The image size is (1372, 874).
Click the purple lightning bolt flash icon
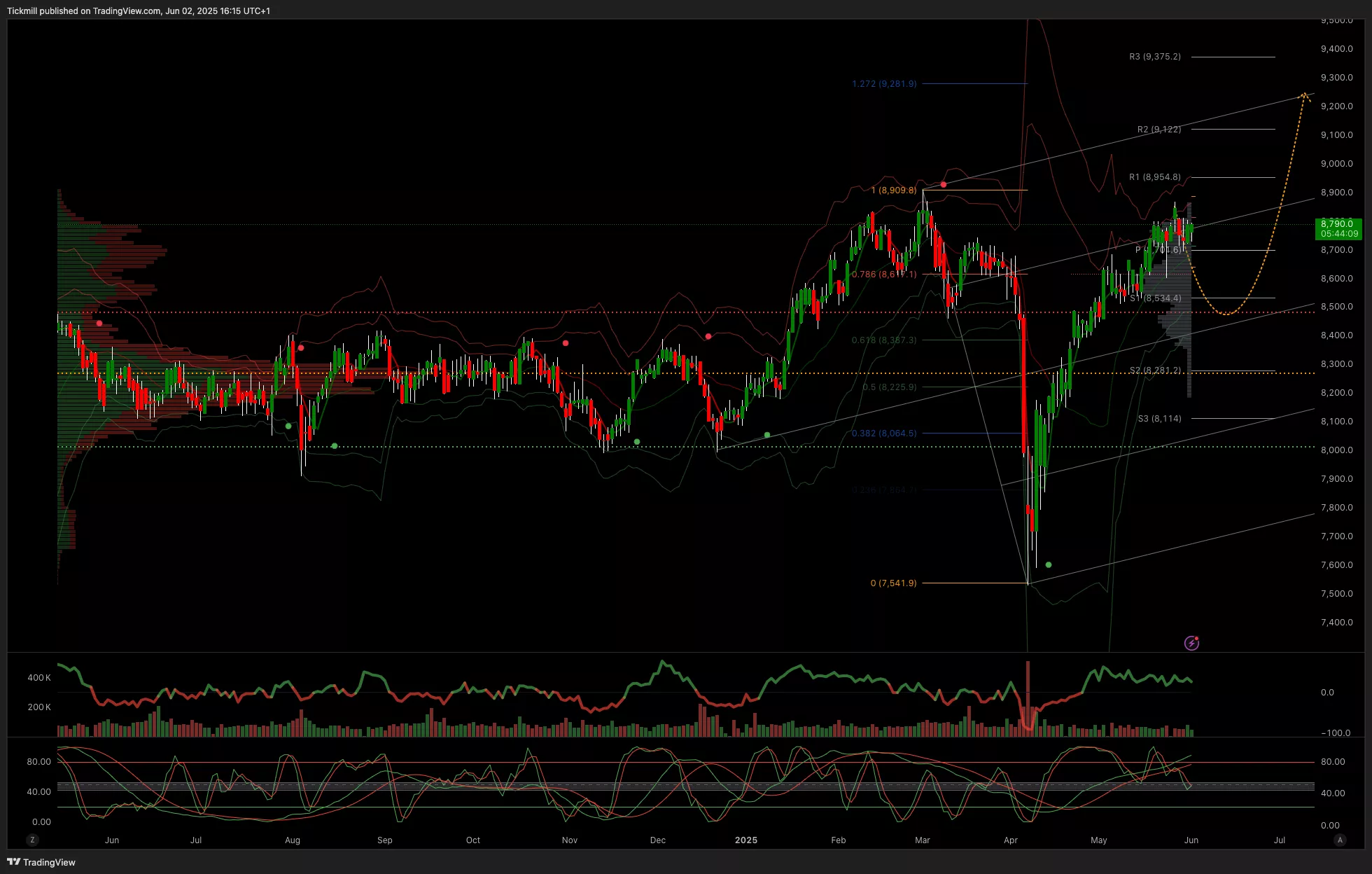[1191, 643]
